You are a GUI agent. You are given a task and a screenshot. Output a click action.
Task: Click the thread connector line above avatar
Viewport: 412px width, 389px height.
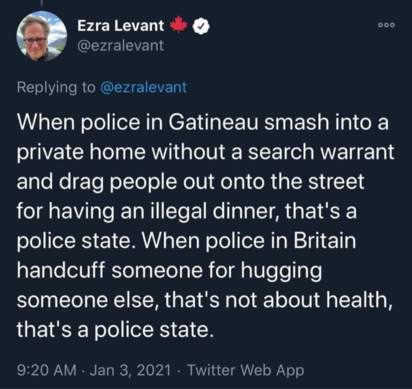[x=42, y=2]
